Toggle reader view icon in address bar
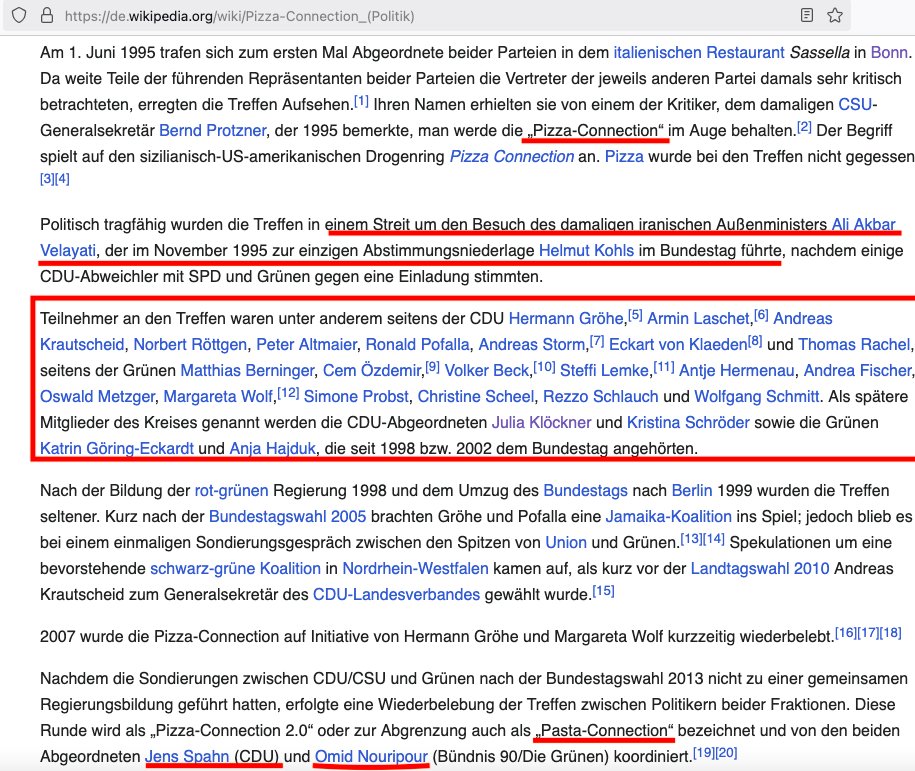This screenshot has height=771, width=915. point(807,15)
